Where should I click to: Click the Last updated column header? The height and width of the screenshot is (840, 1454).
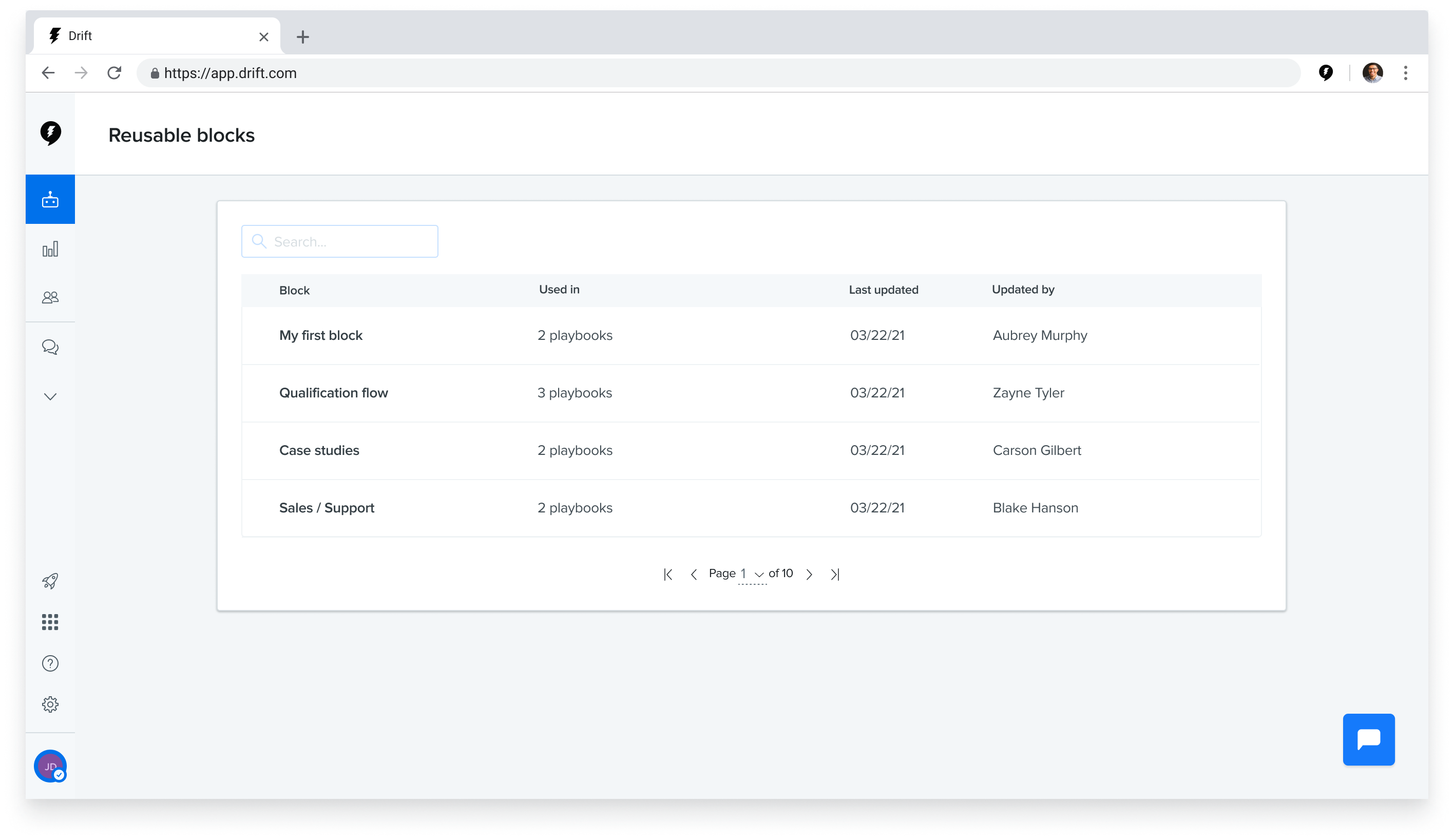point(883,290)
